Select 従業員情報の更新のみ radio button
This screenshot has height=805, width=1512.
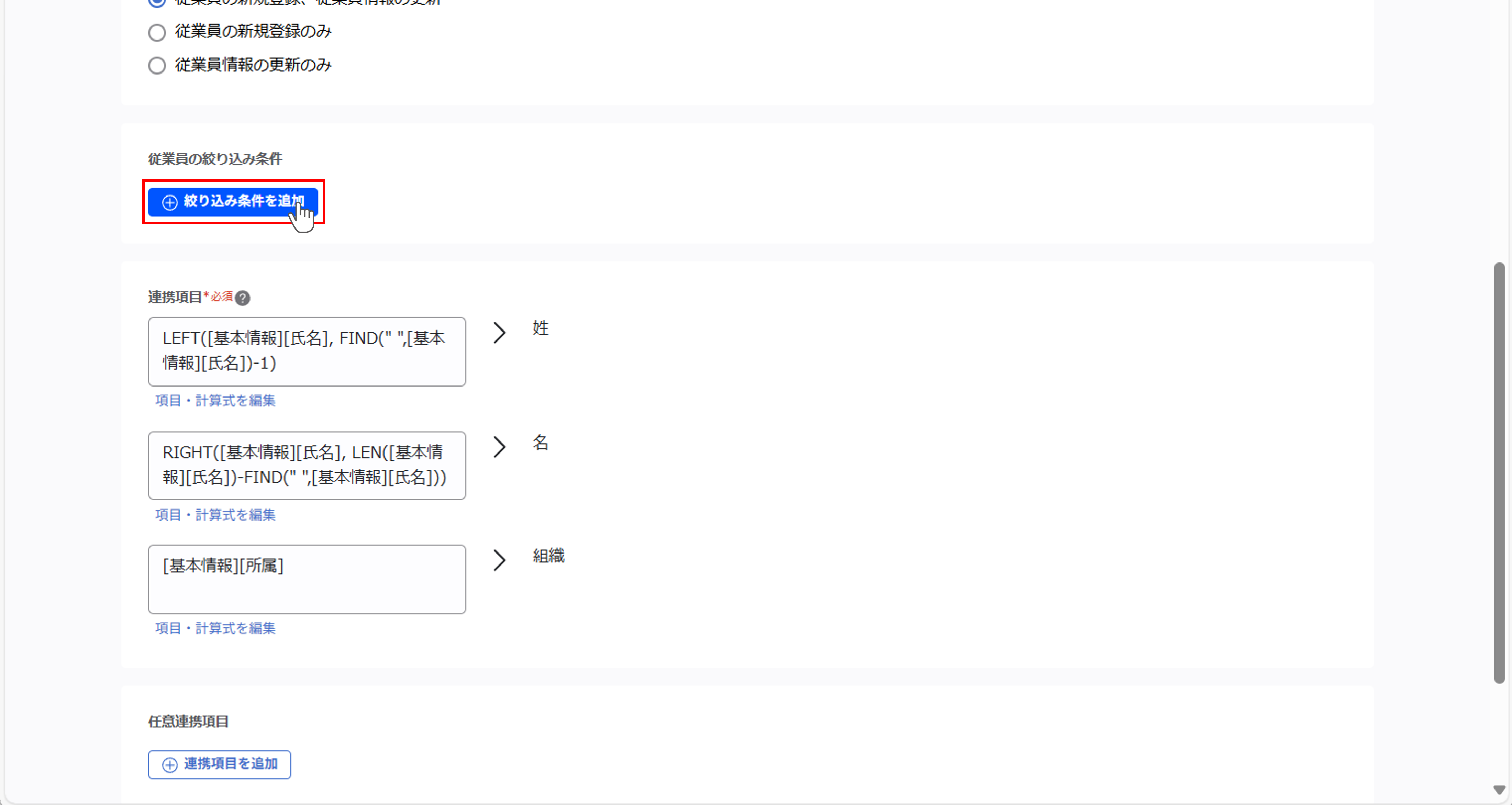(157, 65)
